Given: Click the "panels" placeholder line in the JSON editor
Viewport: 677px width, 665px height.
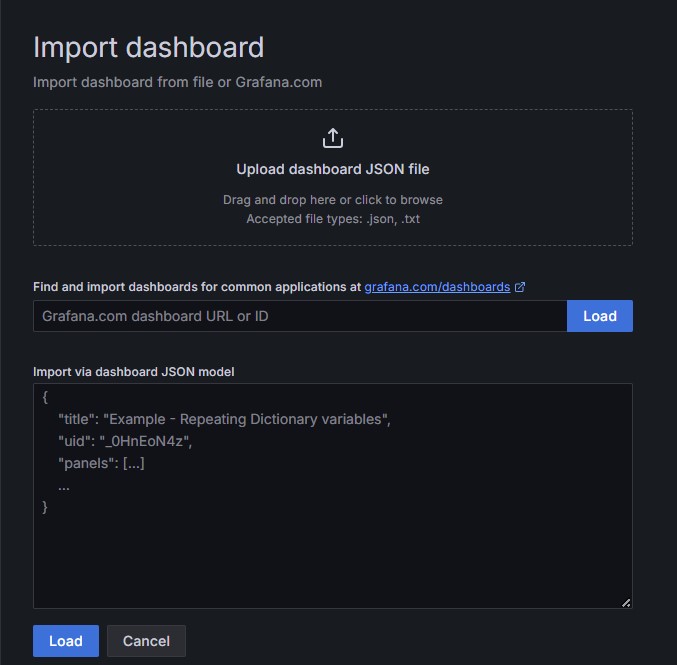Looking at the screenshot, I should [x=102, y=463].
